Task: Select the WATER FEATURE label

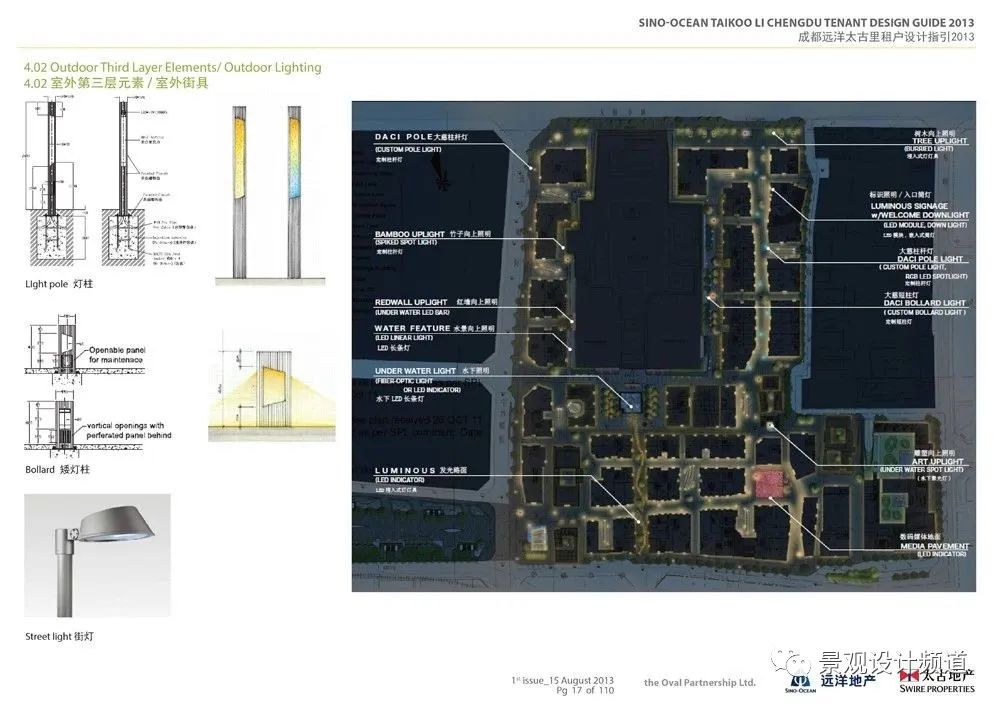Action: [x=411, y=328]
